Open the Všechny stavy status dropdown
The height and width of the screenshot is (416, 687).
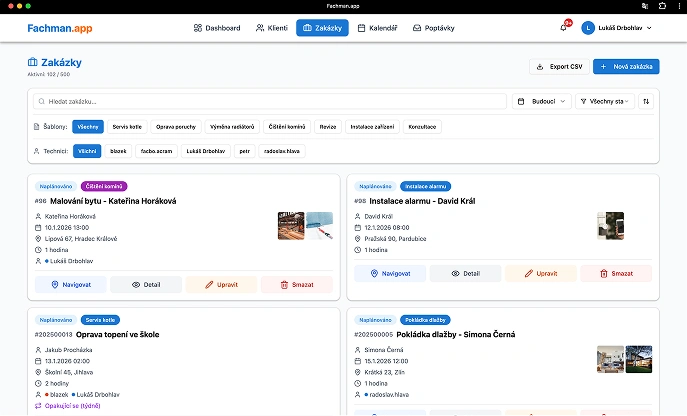coord(605,101)
